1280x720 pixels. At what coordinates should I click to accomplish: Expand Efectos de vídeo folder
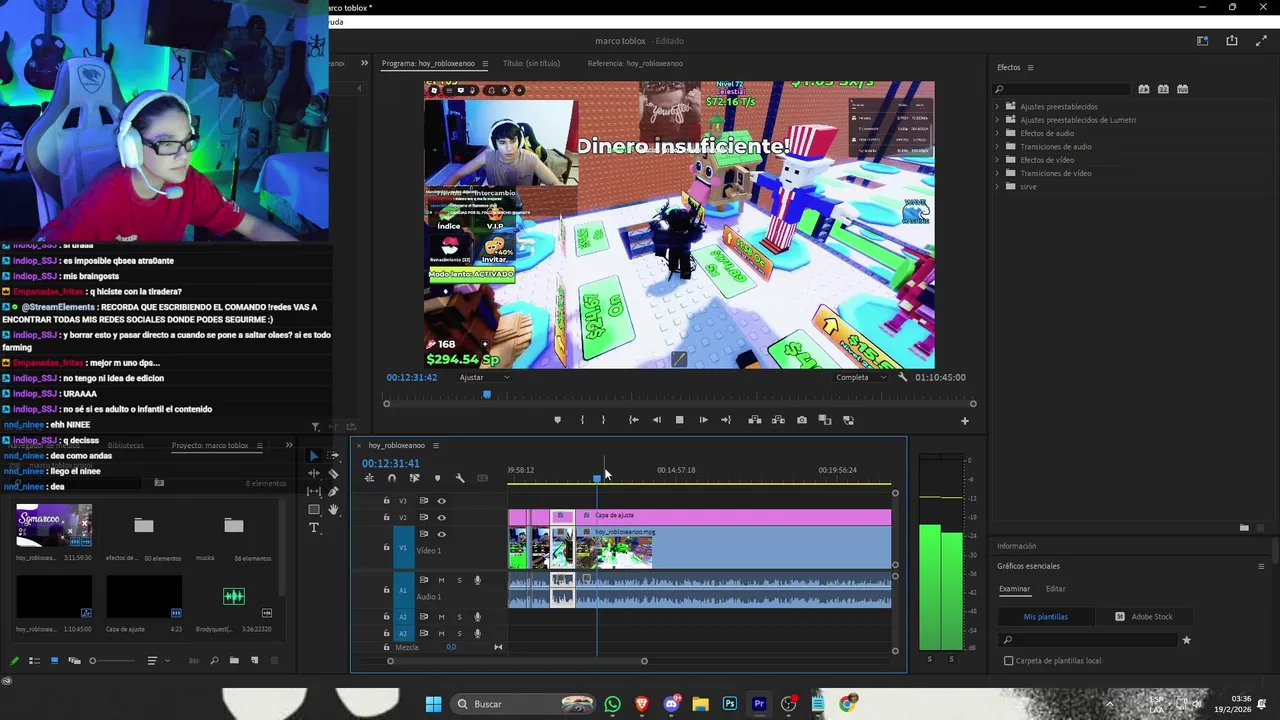click(997, 160)
